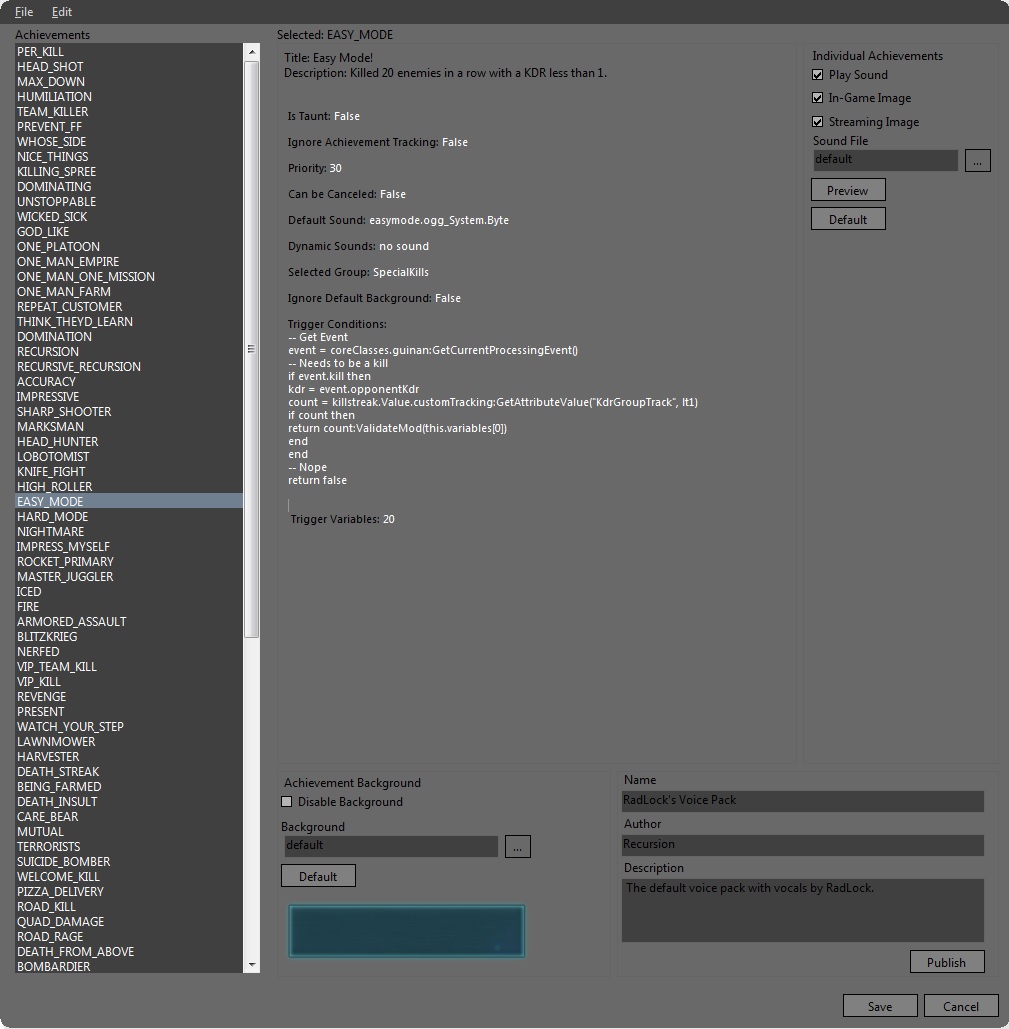
Task: Browse for a custom Background image
Action: [x=517, y=846]
